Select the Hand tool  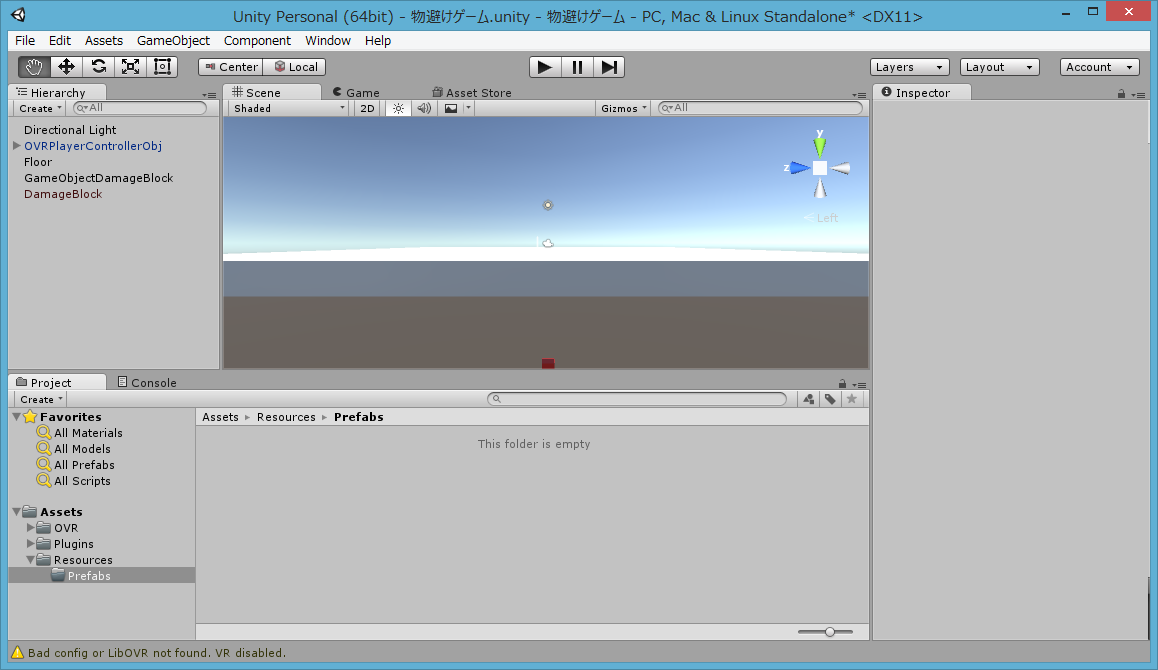[34, 66]
